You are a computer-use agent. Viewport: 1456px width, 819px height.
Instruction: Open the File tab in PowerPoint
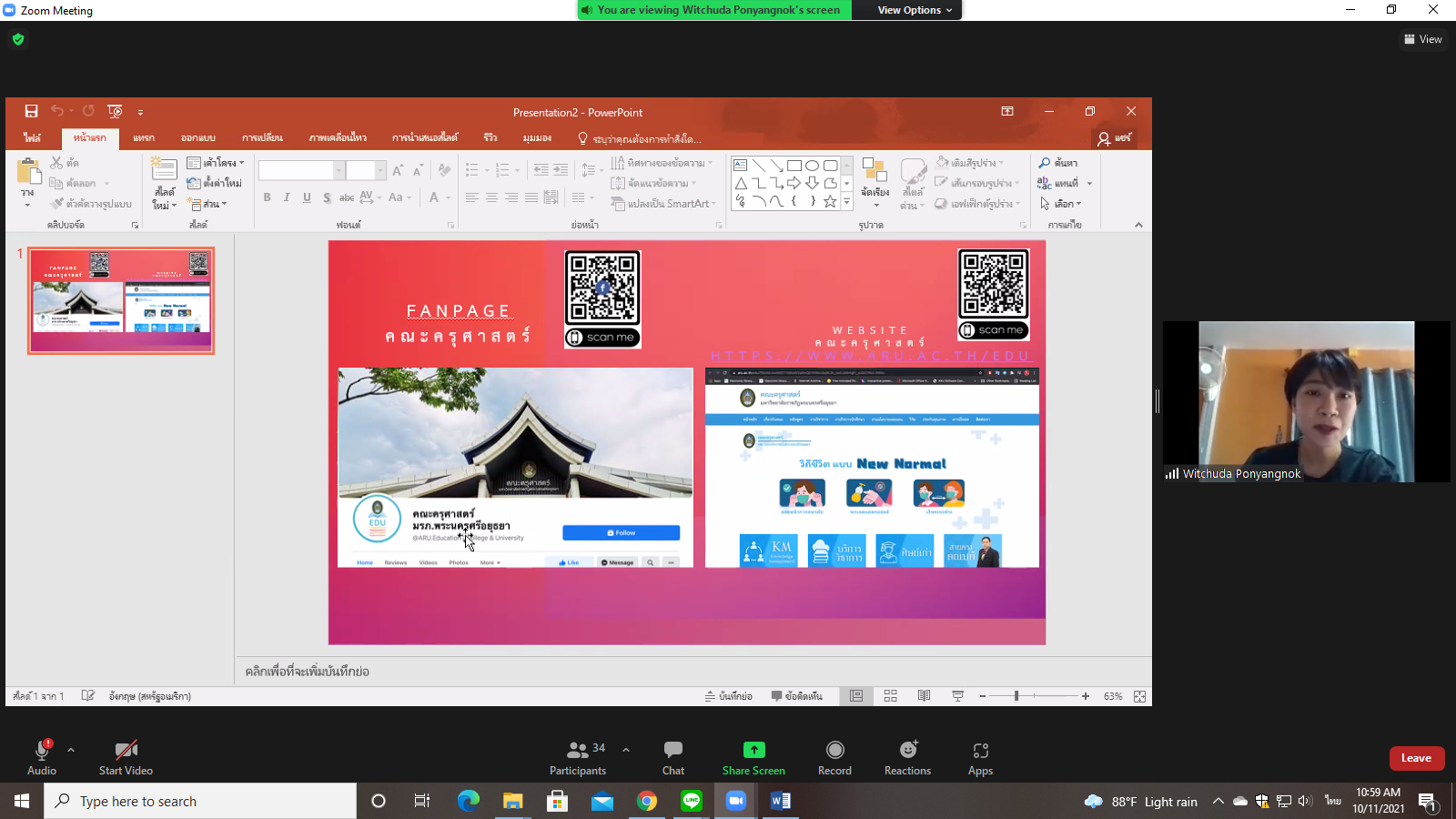pos(33,138)
